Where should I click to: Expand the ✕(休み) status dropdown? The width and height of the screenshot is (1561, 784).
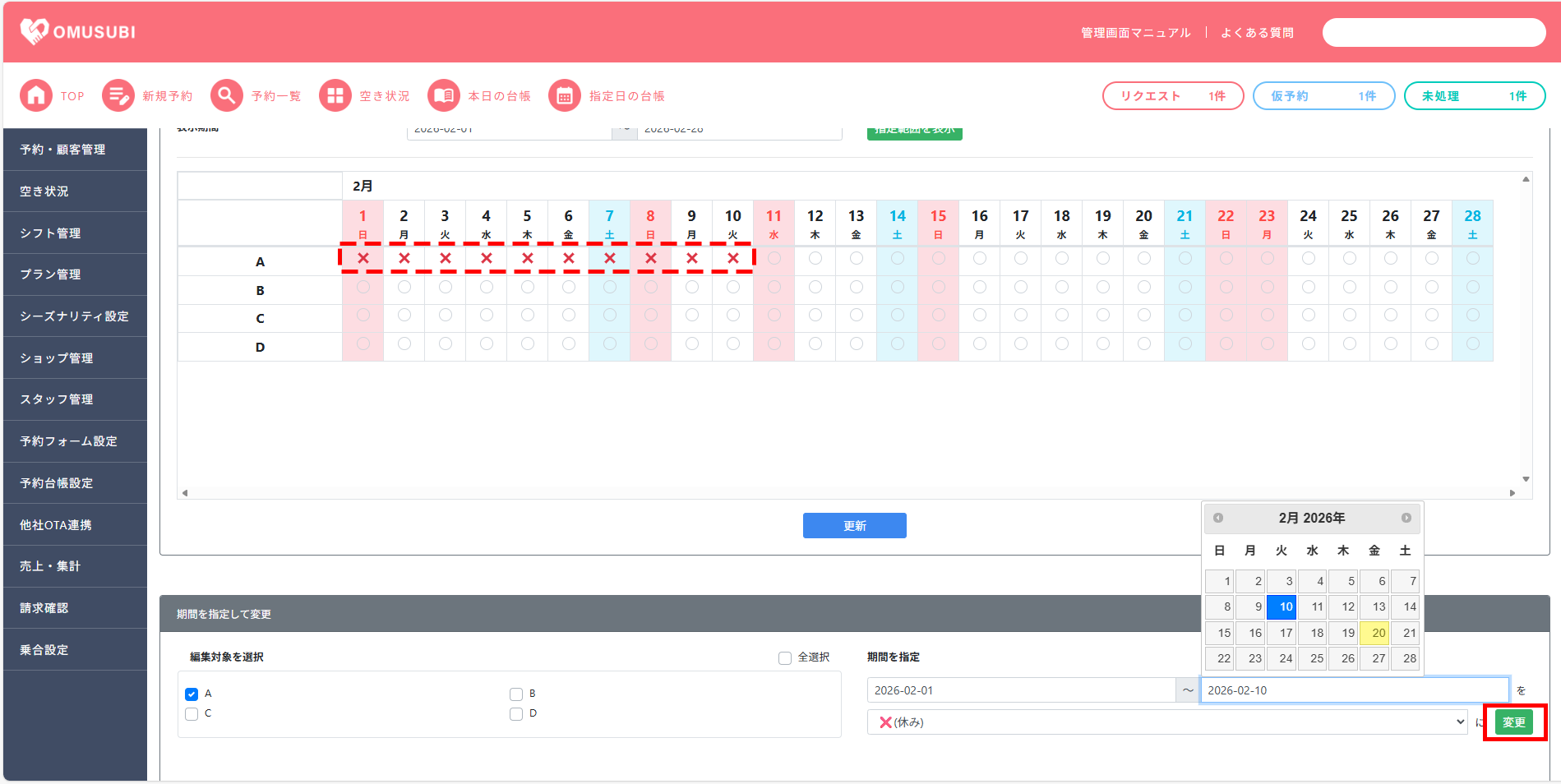(1166, 722)
